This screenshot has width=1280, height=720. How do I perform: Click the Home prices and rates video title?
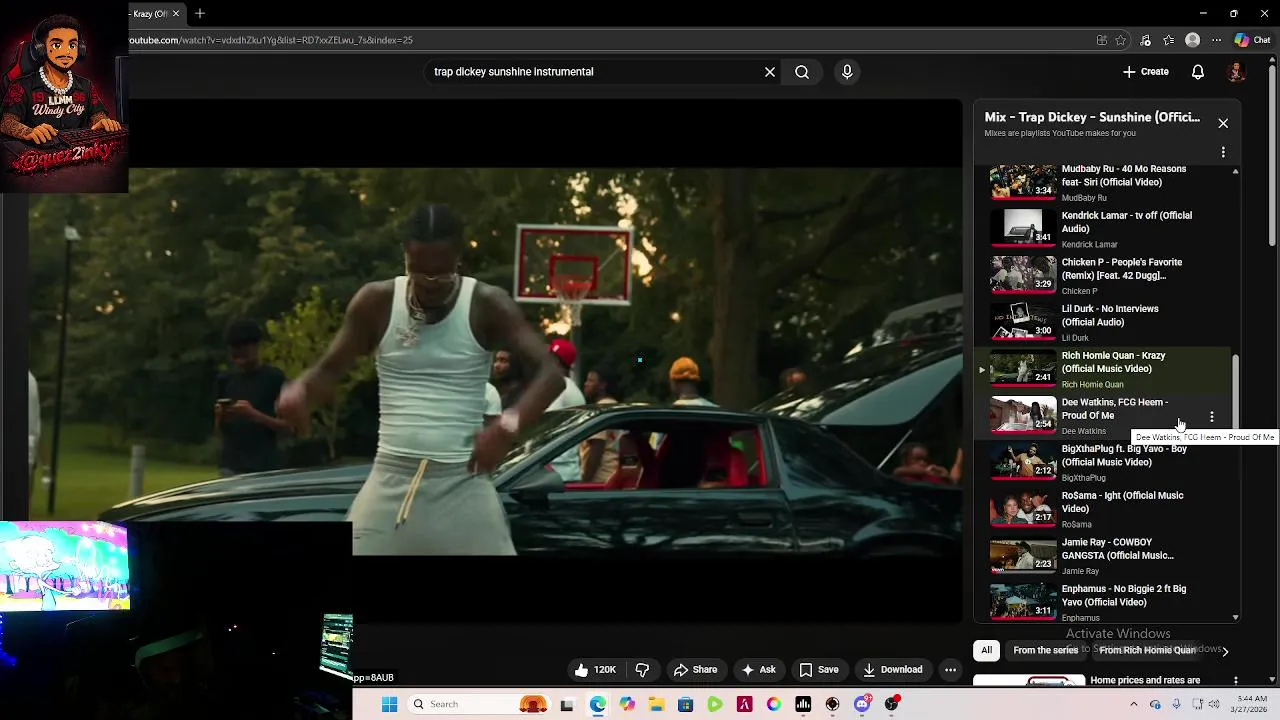click(x=1145, y=680)
